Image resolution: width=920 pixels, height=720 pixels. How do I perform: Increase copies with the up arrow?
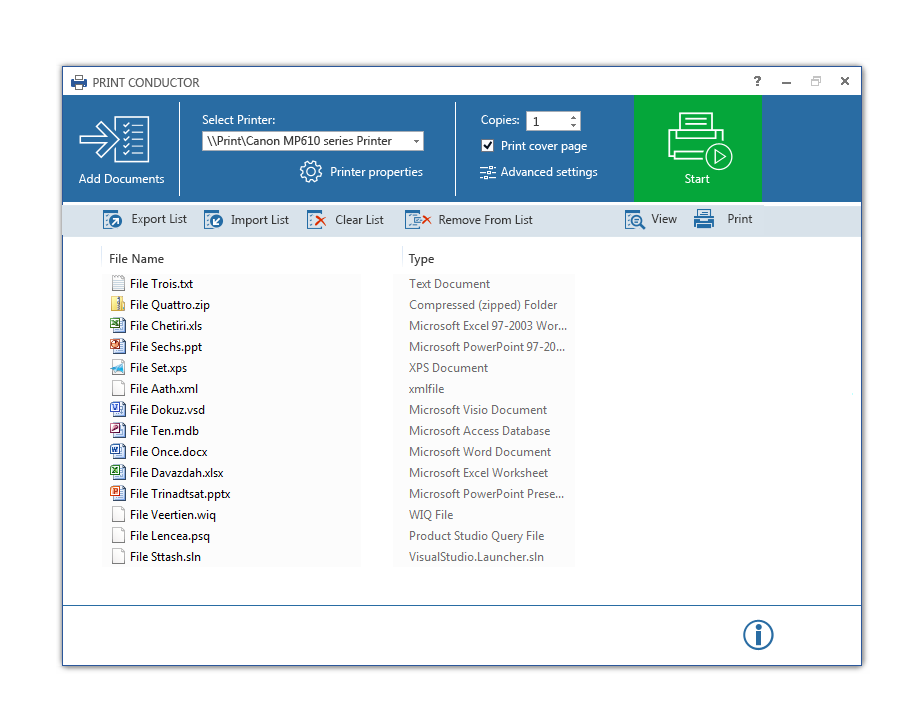573,117
